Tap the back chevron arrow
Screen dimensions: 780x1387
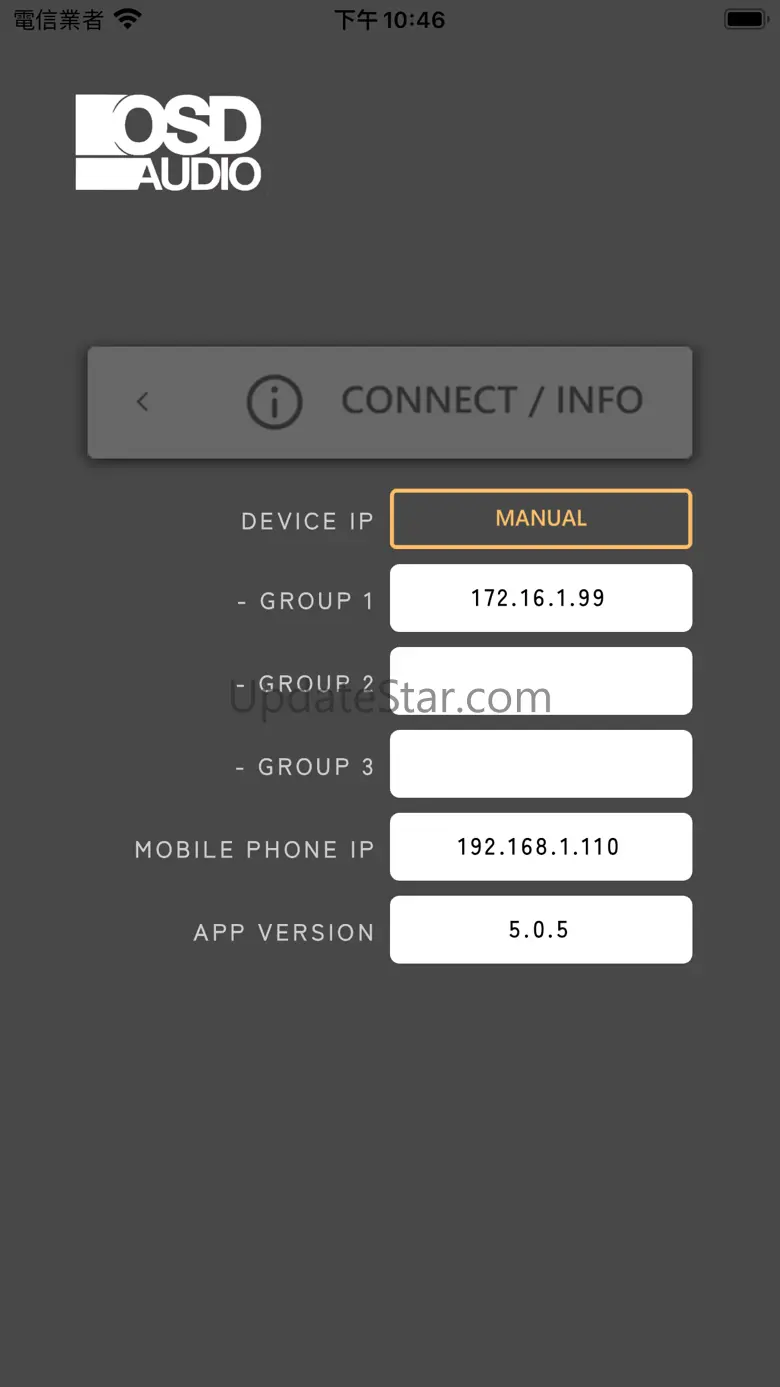click(142, 402)
